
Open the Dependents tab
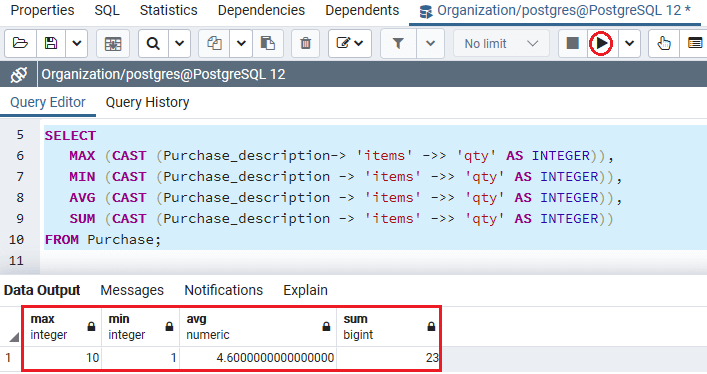point(362,10)
